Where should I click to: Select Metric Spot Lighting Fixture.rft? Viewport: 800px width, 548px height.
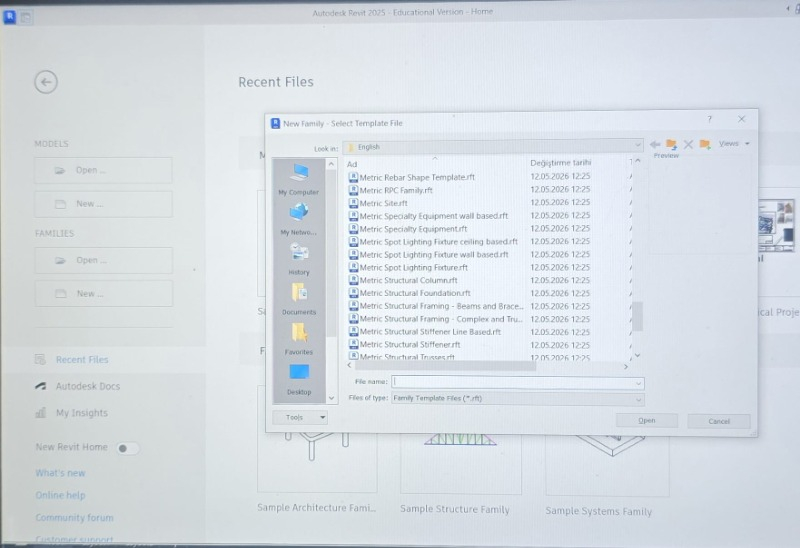(413, 267)
